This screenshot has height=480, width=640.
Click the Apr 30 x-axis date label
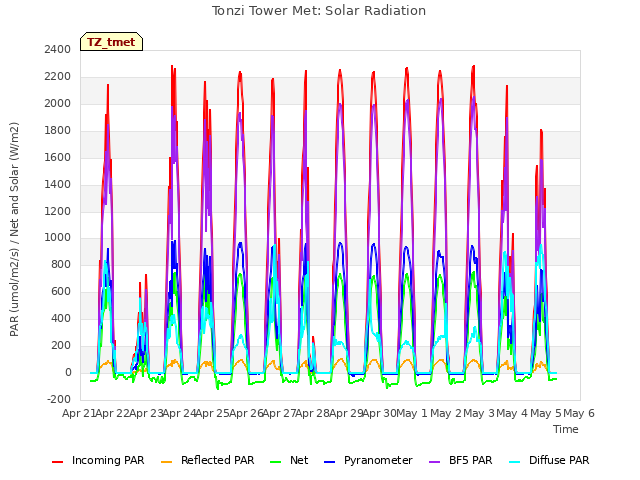[379, 413]
